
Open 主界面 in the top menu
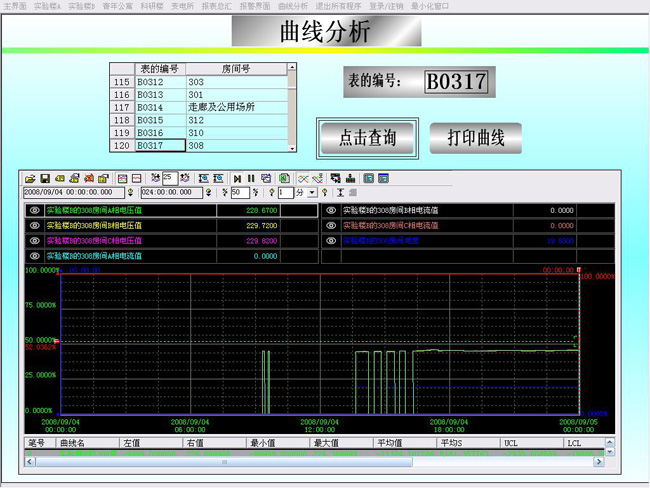click(x=15, y=6)
